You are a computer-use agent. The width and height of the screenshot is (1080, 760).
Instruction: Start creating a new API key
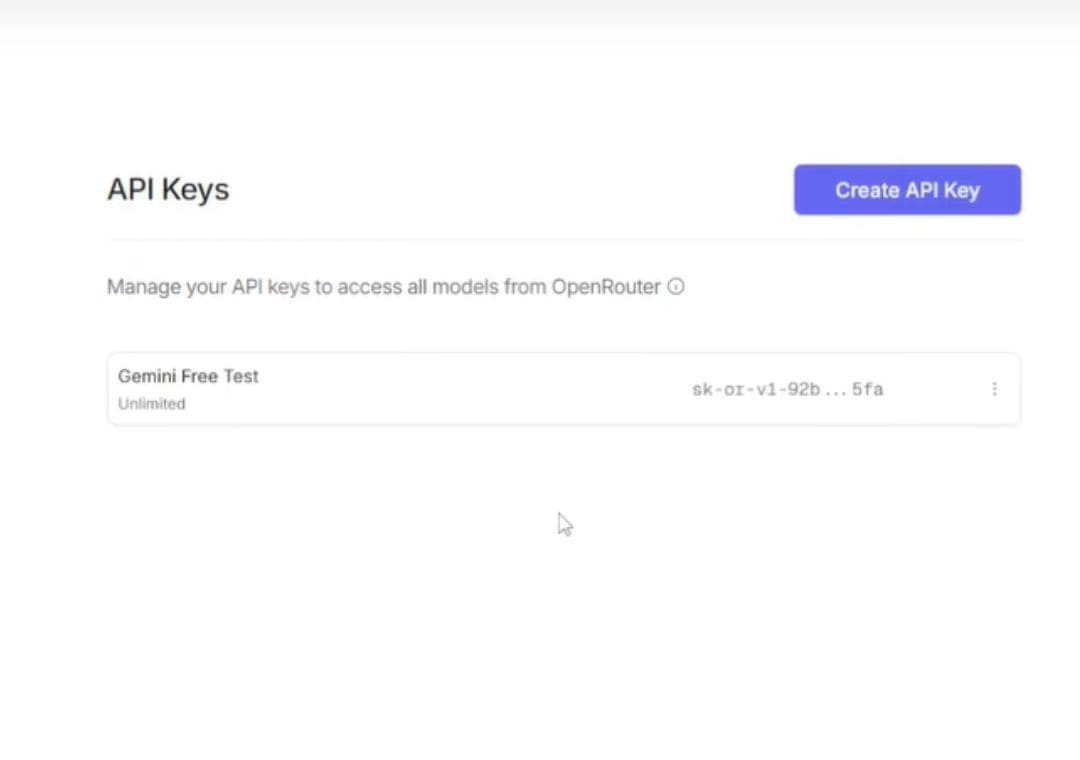(x=907, y=190)
